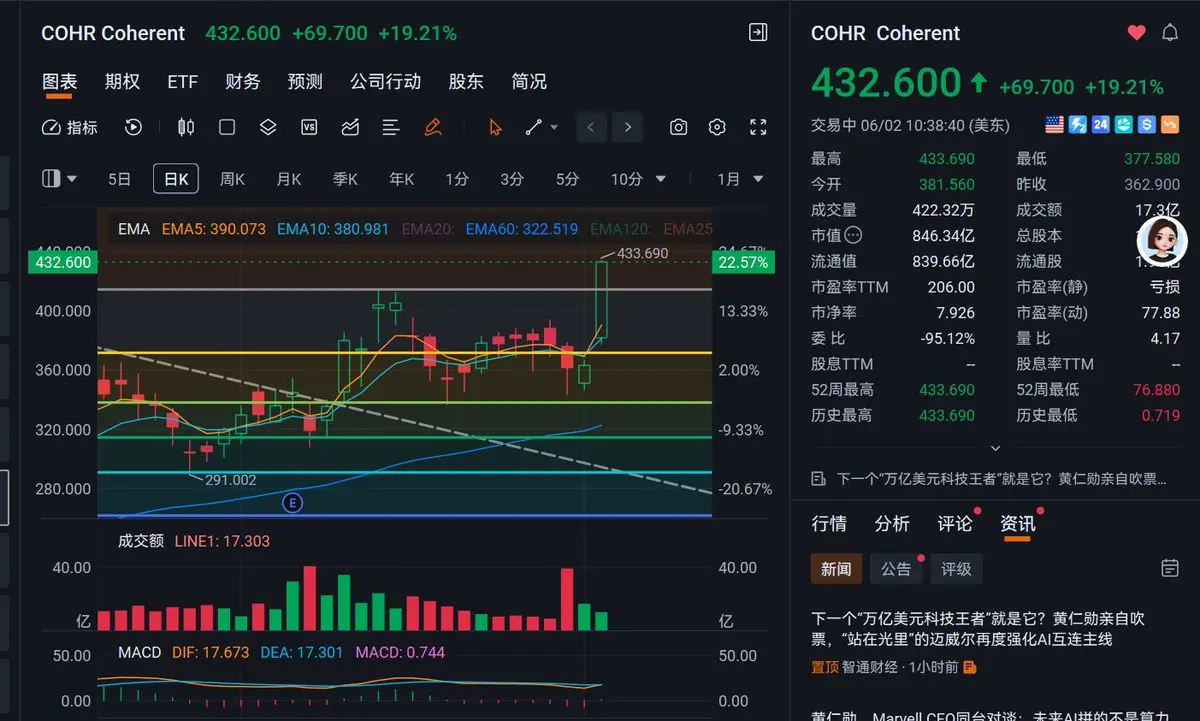The image size is (1200, 721).
Task: Enter fullscreen chart mode
Action: 758,127
